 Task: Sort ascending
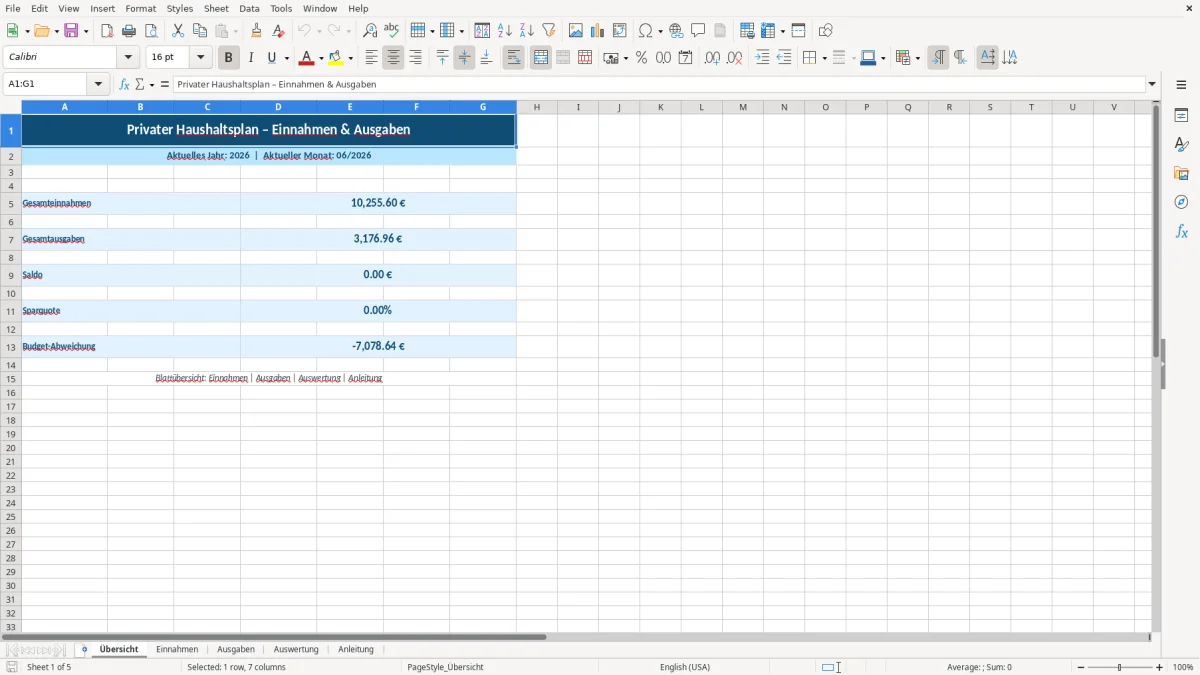click(505, 31)
